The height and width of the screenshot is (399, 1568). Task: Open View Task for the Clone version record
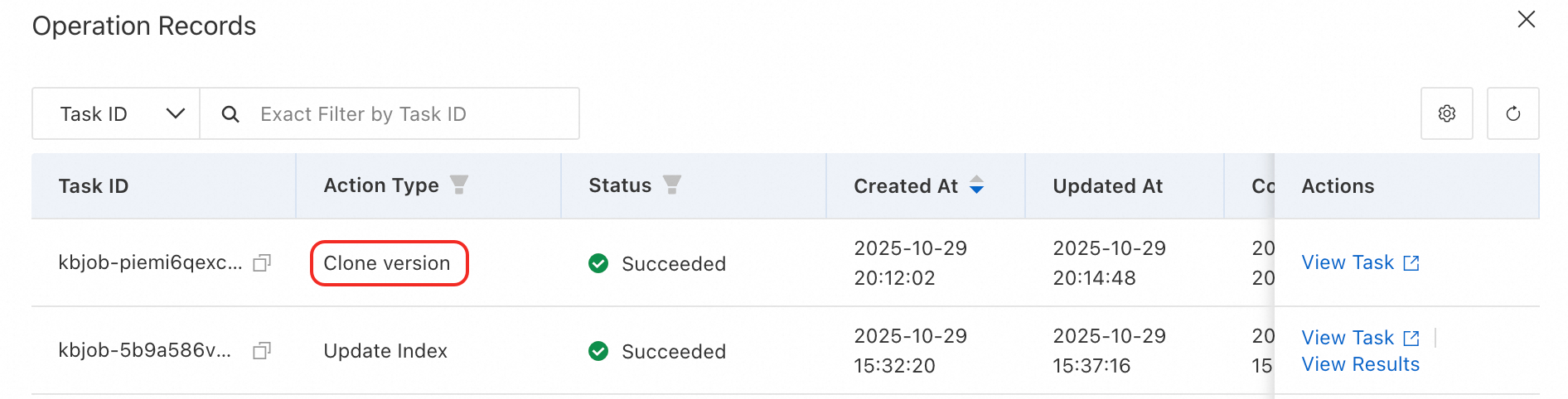1360,263
